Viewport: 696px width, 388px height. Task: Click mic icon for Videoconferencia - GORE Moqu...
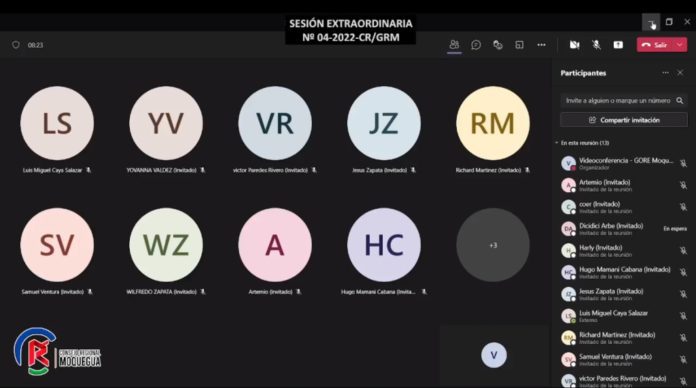[x=683, y=163]
